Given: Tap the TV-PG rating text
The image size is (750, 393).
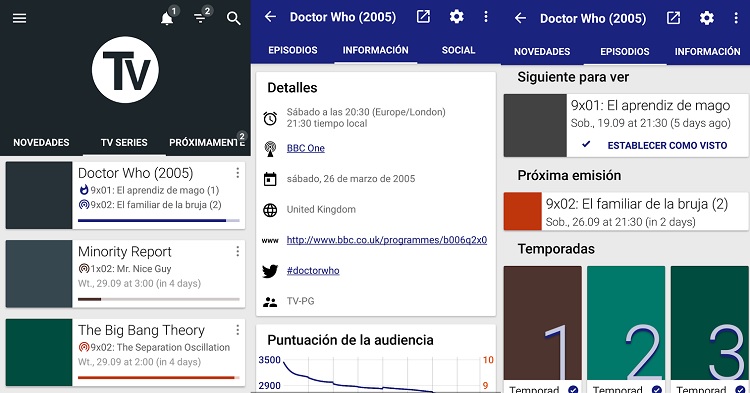Looking at the screenshot, I should point(300,301).
